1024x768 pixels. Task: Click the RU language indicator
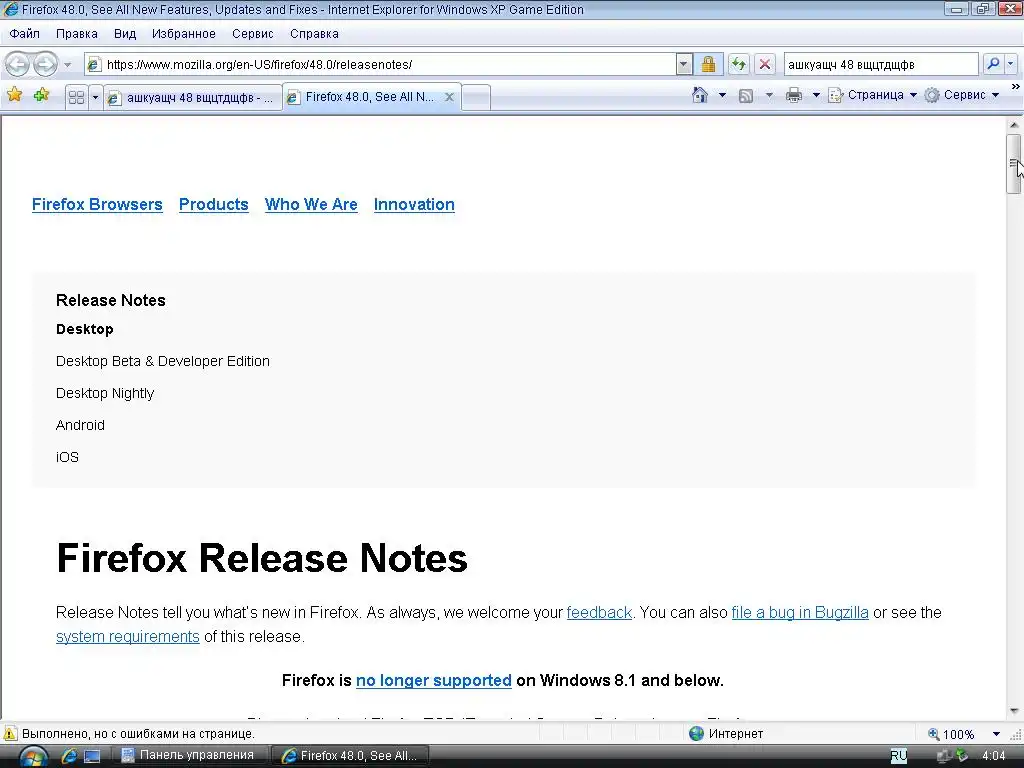[x=899, y=756]
